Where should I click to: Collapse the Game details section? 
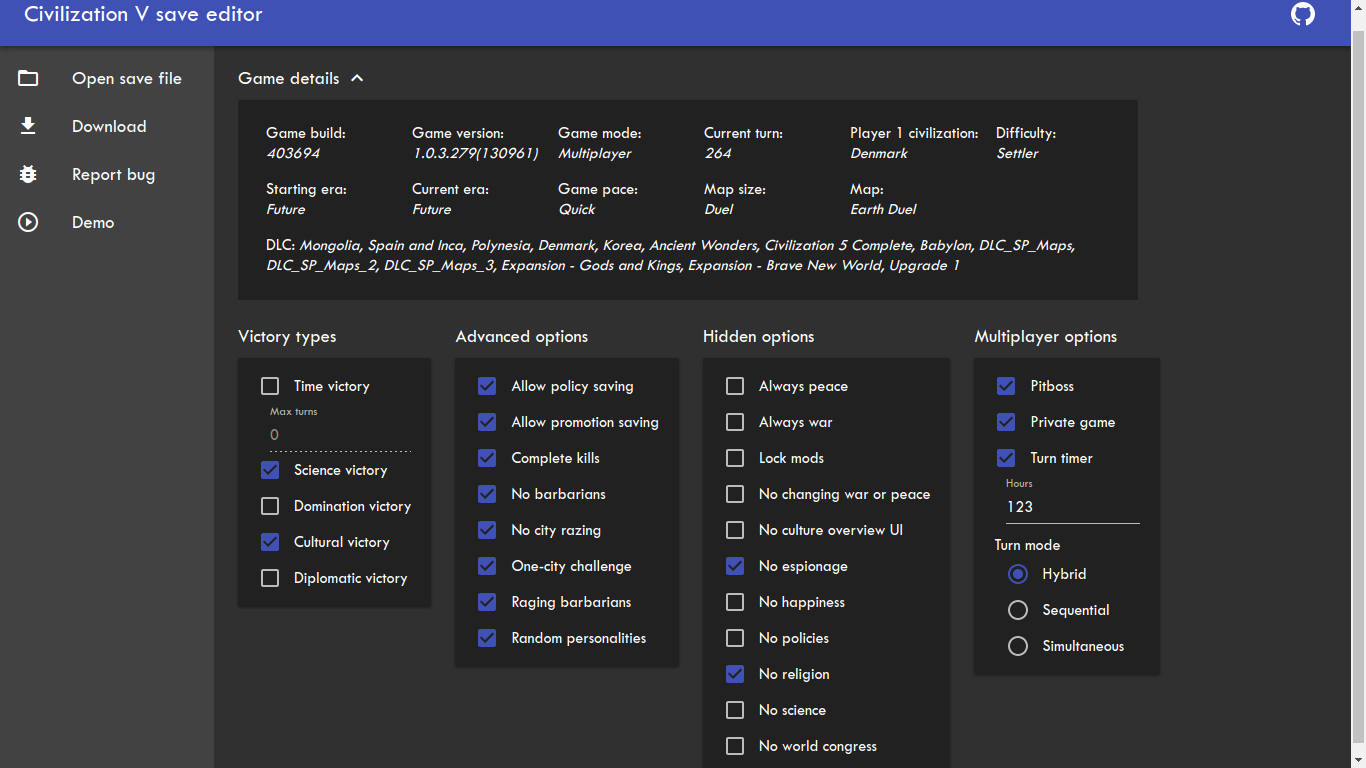tap(357, 78)
